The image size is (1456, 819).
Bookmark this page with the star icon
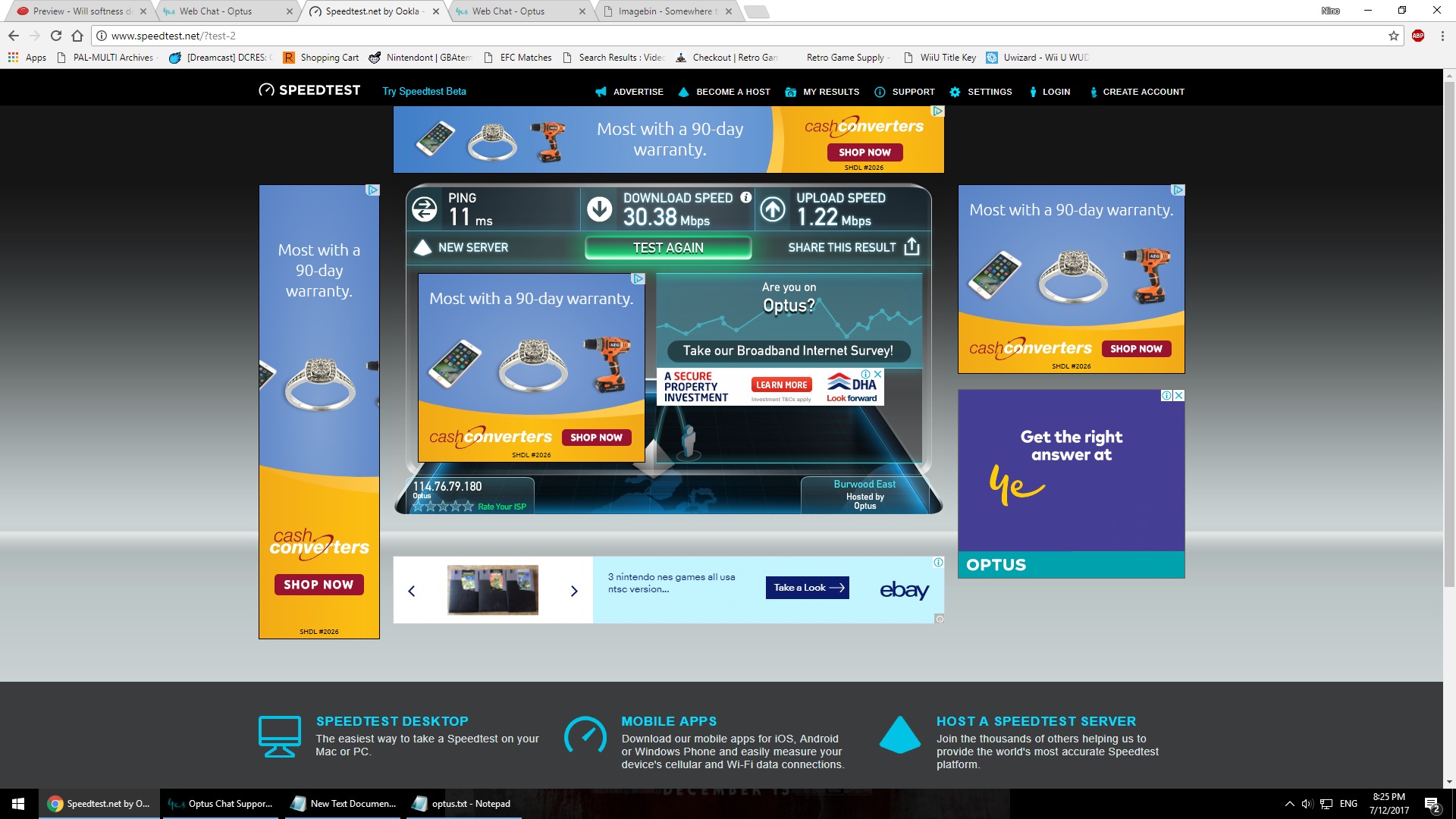pyautogui.click(x=1394, y=36)
